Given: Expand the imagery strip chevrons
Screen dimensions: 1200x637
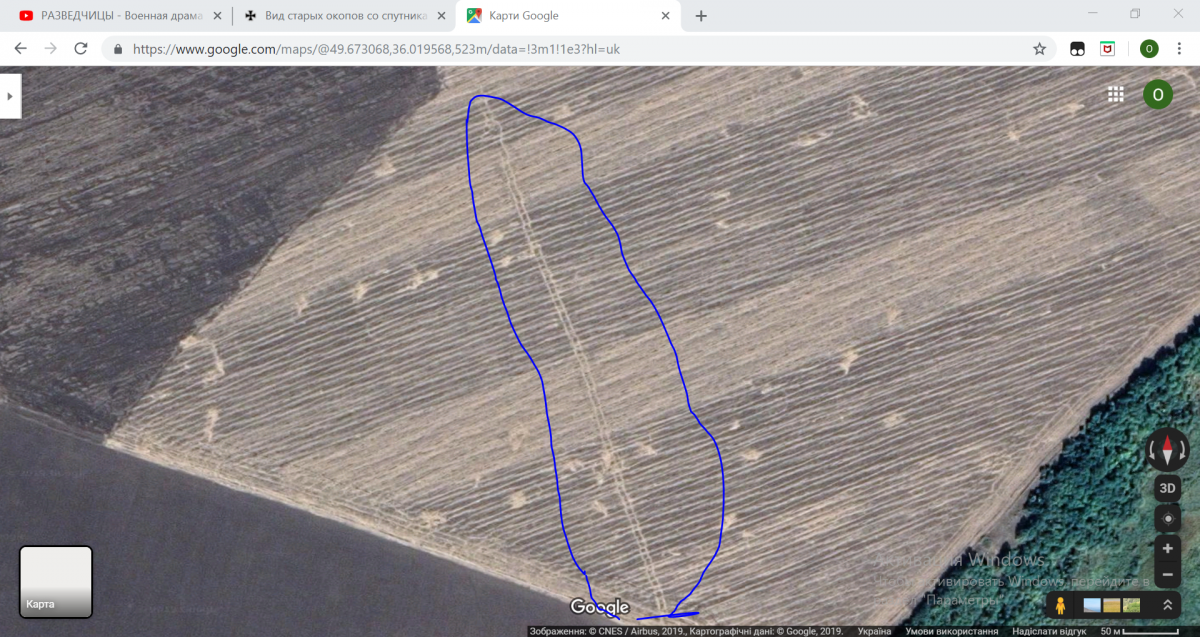Looking at the screenshot, I should 1166,605.
